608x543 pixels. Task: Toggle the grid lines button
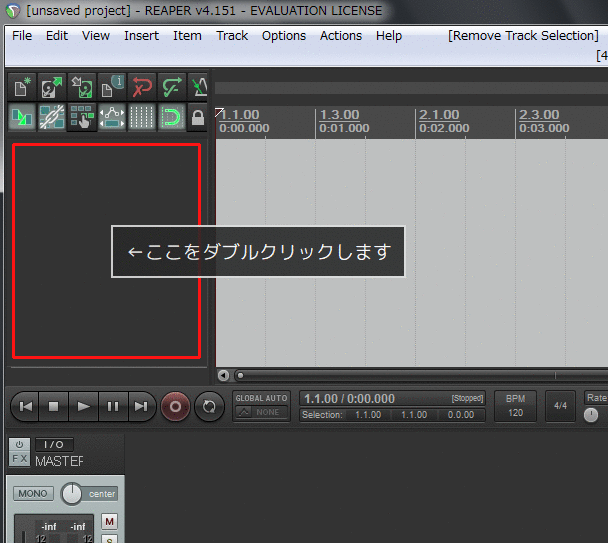[142, 118]
